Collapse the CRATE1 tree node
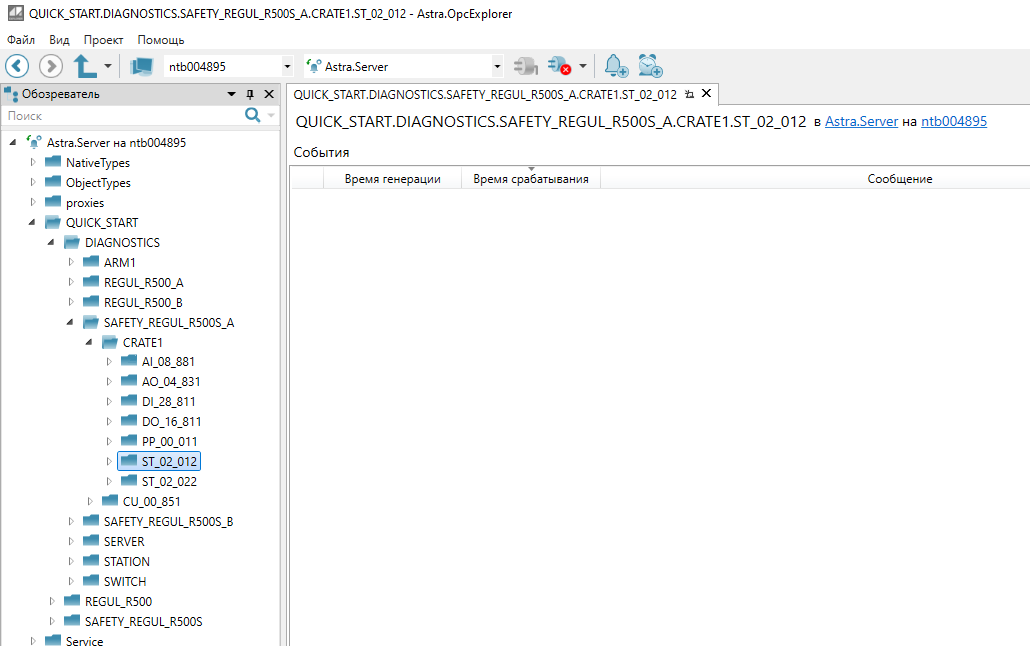The height and width of the screenshot is (646, 1030). [90, 342]
